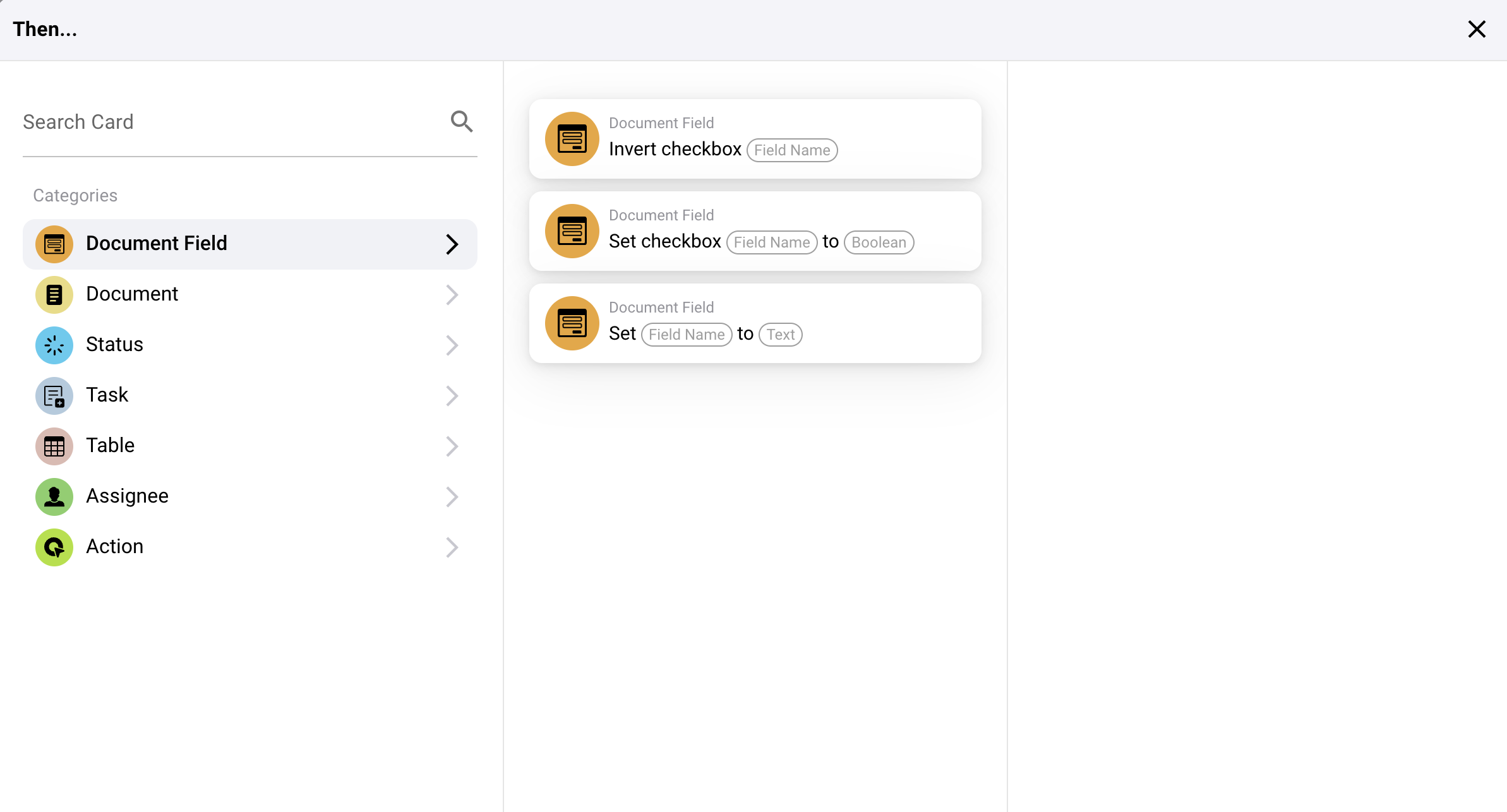Open the Assignee category
This screenshot has width=1507, height=812.
(x=128, y=496)
